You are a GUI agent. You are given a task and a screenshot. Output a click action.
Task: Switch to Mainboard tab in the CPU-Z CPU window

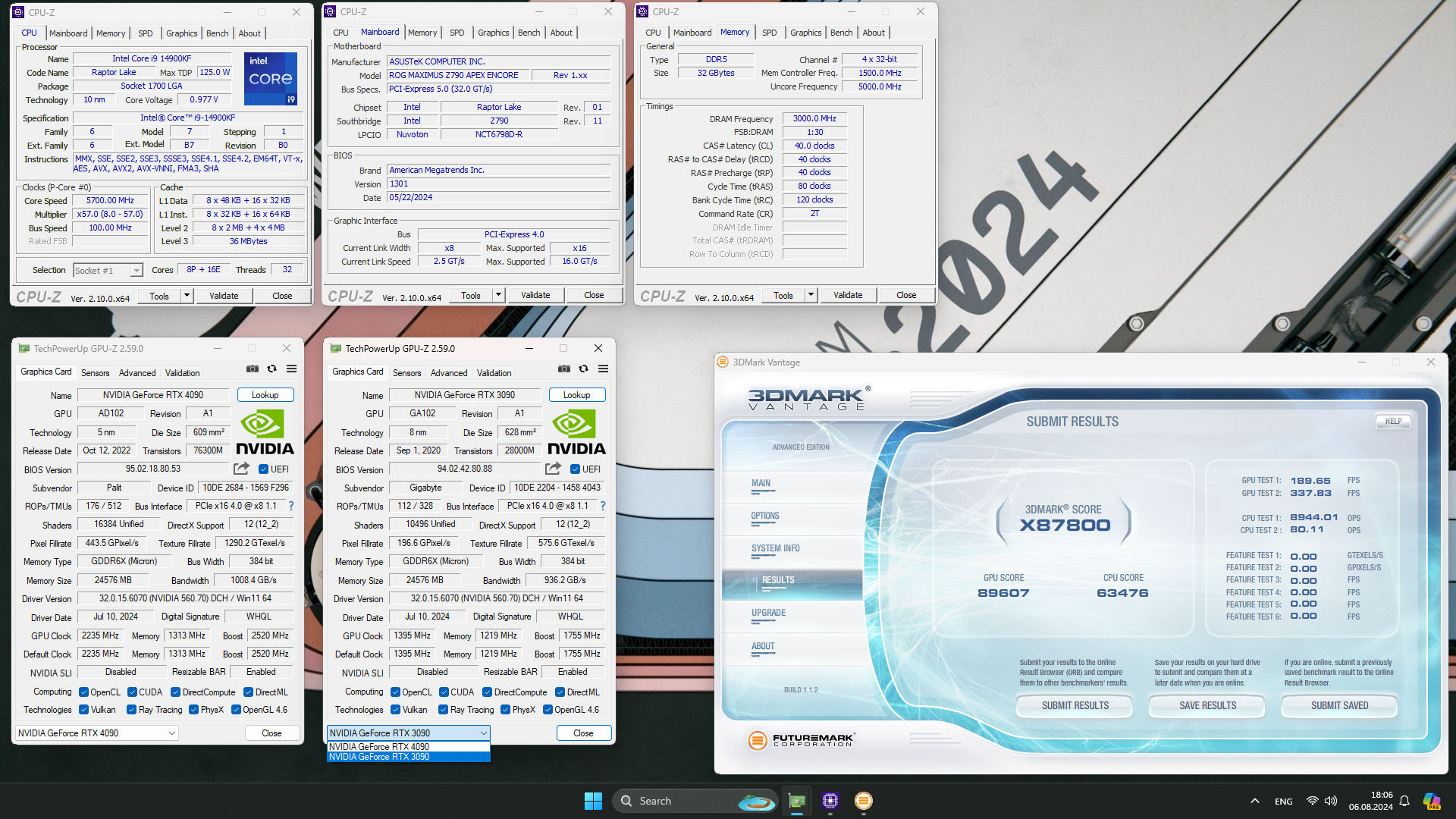68,33
